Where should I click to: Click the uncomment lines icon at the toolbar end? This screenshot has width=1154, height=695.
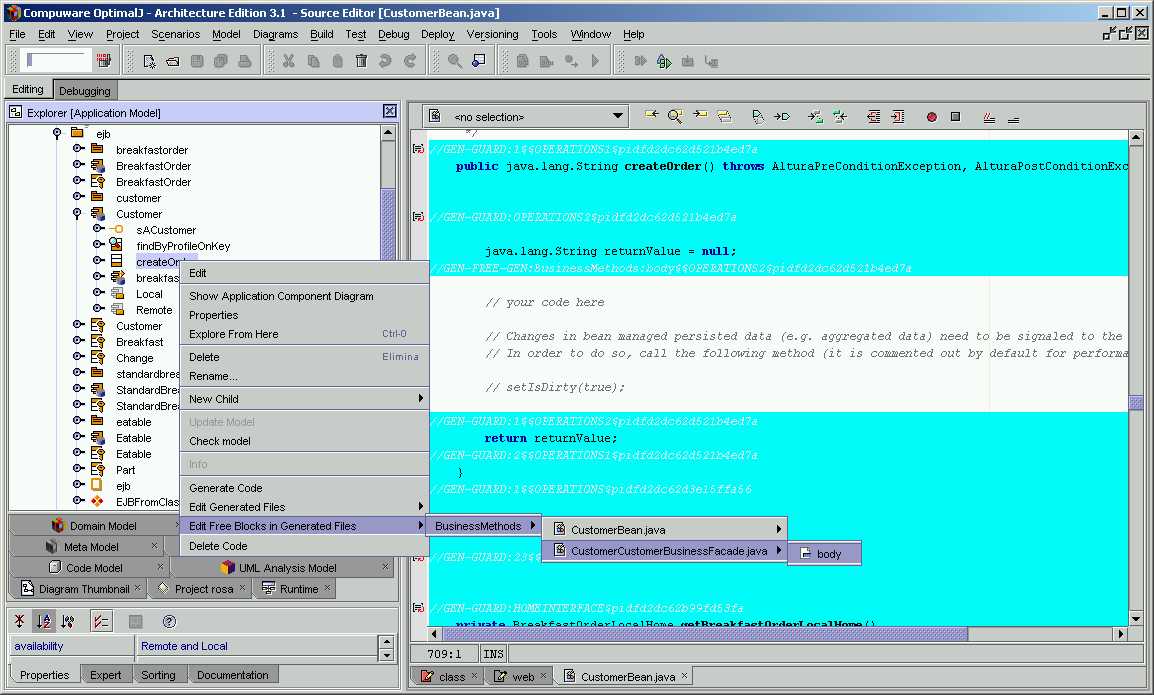point(1013,118)
